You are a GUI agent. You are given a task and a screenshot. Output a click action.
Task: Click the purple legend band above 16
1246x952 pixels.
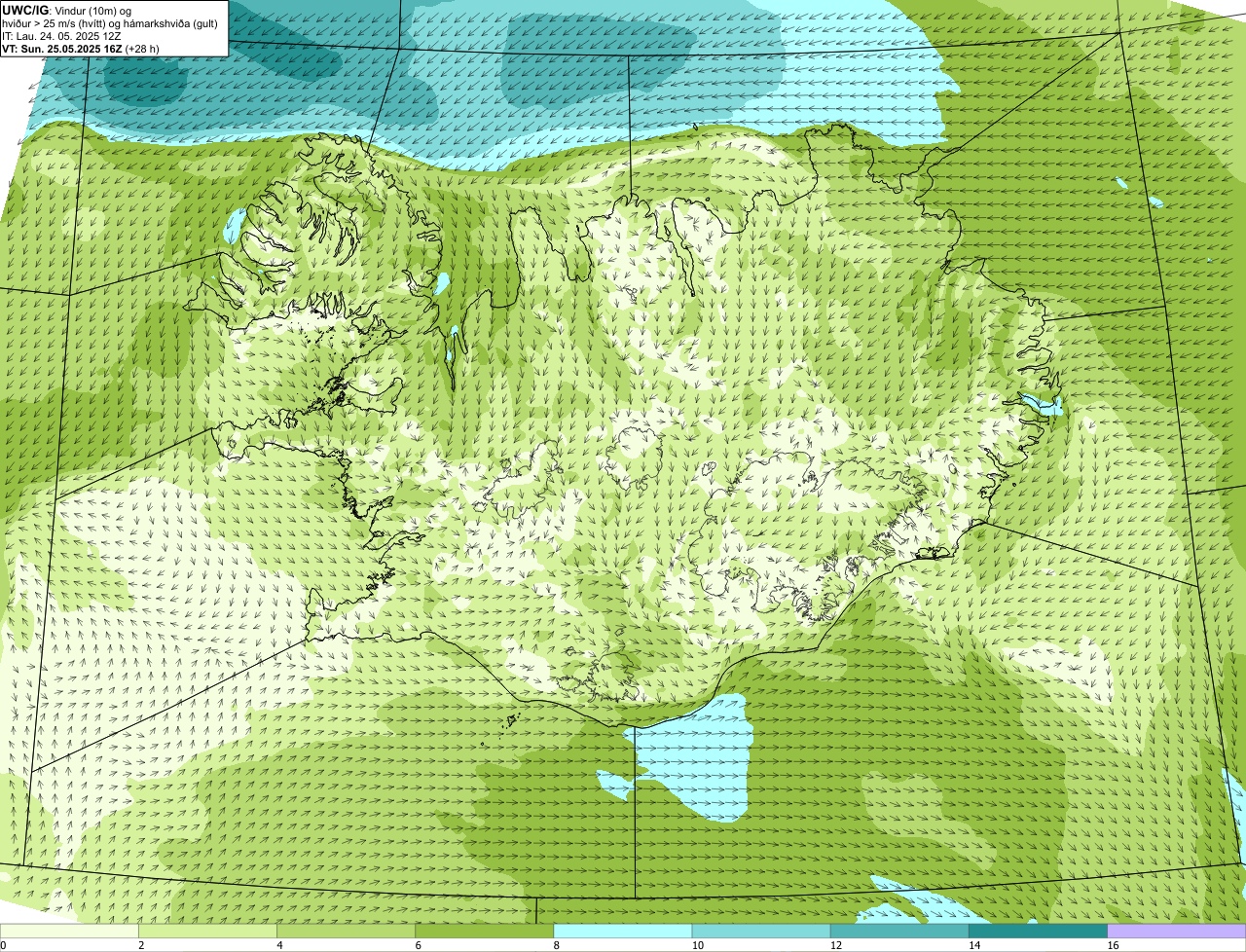pos(1176,931)
